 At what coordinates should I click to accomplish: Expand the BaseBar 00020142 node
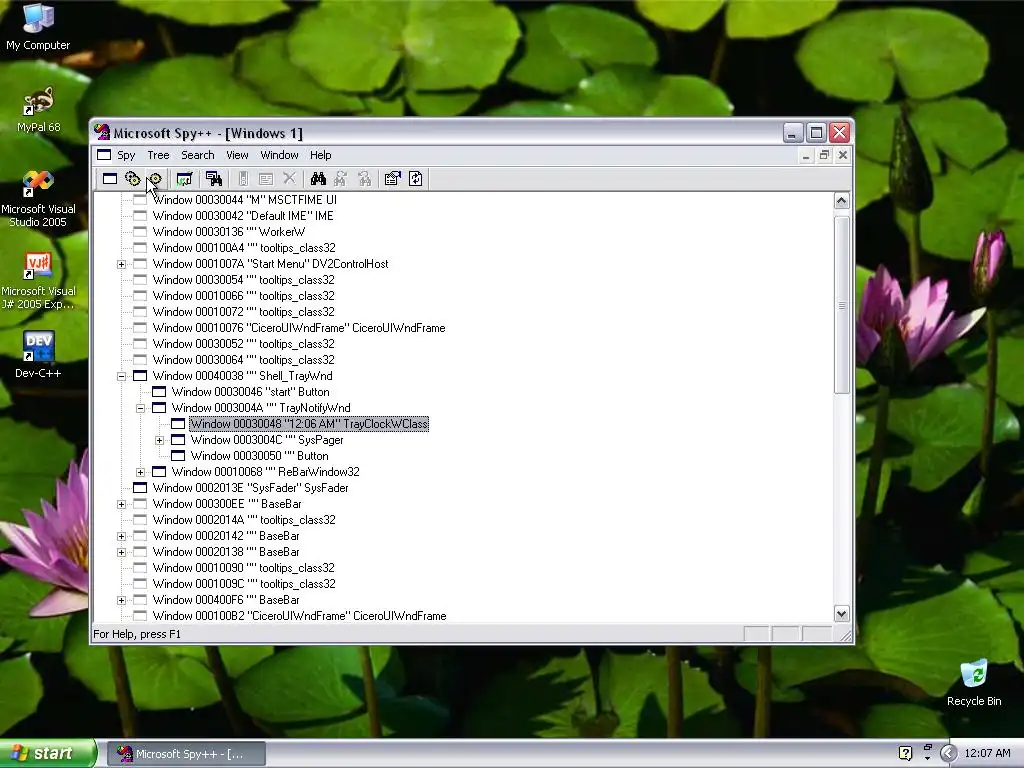pos(121,536)
